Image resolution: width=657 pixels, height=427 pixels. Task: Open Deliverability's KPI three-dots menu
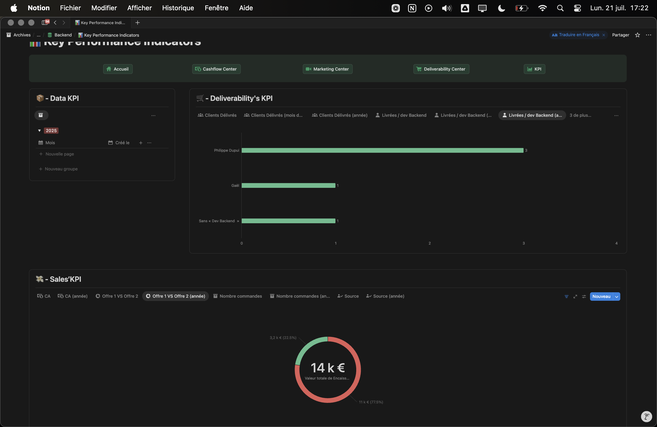(x=616, y=115)
